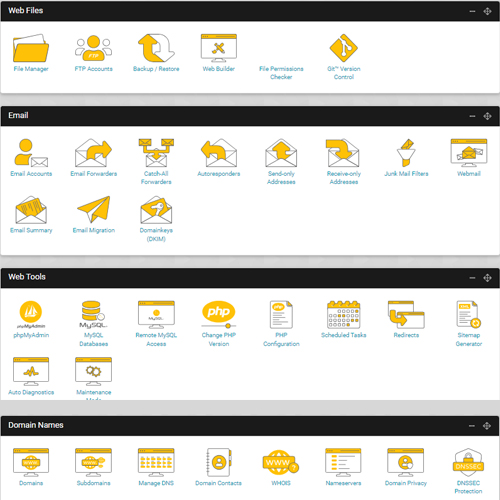Click the Email Forwarders link
Screen dimensions: 500x500
click(94, 174)
